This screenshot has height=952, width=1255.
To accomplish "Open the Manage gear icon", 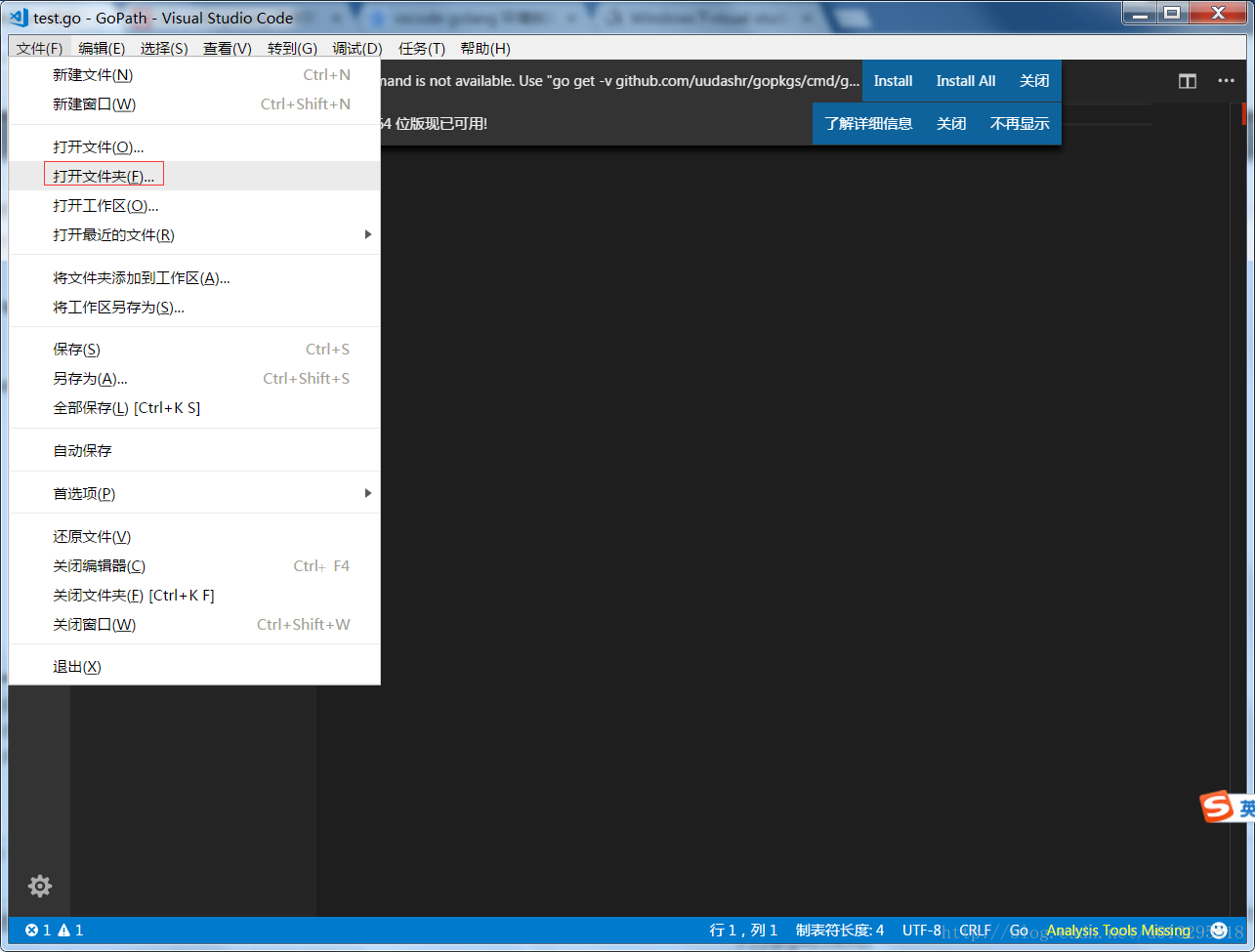I will click(40, 886).
